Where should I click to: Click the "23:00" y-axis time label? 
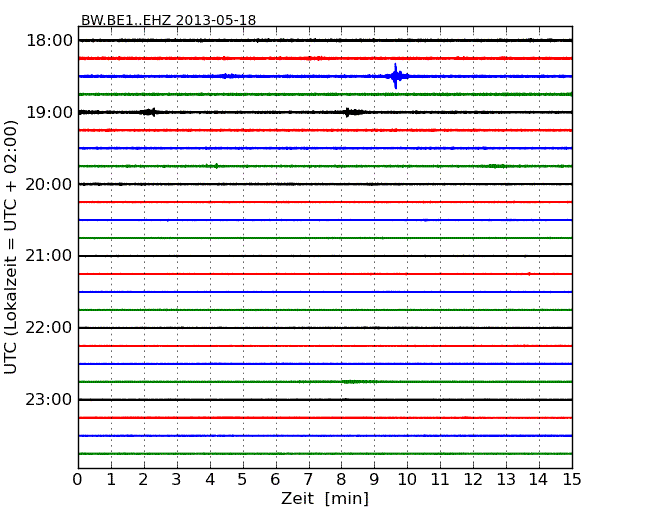tap(49, 400)
